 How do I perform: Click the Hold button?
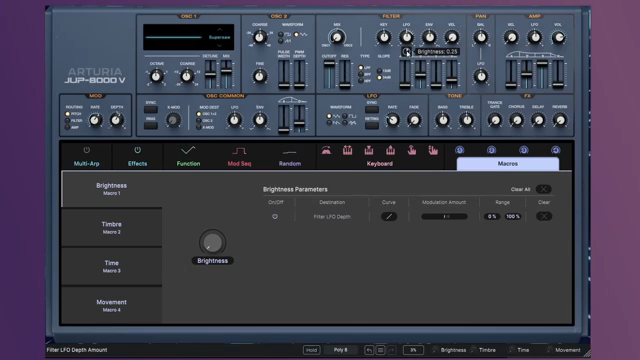point(311,350)
